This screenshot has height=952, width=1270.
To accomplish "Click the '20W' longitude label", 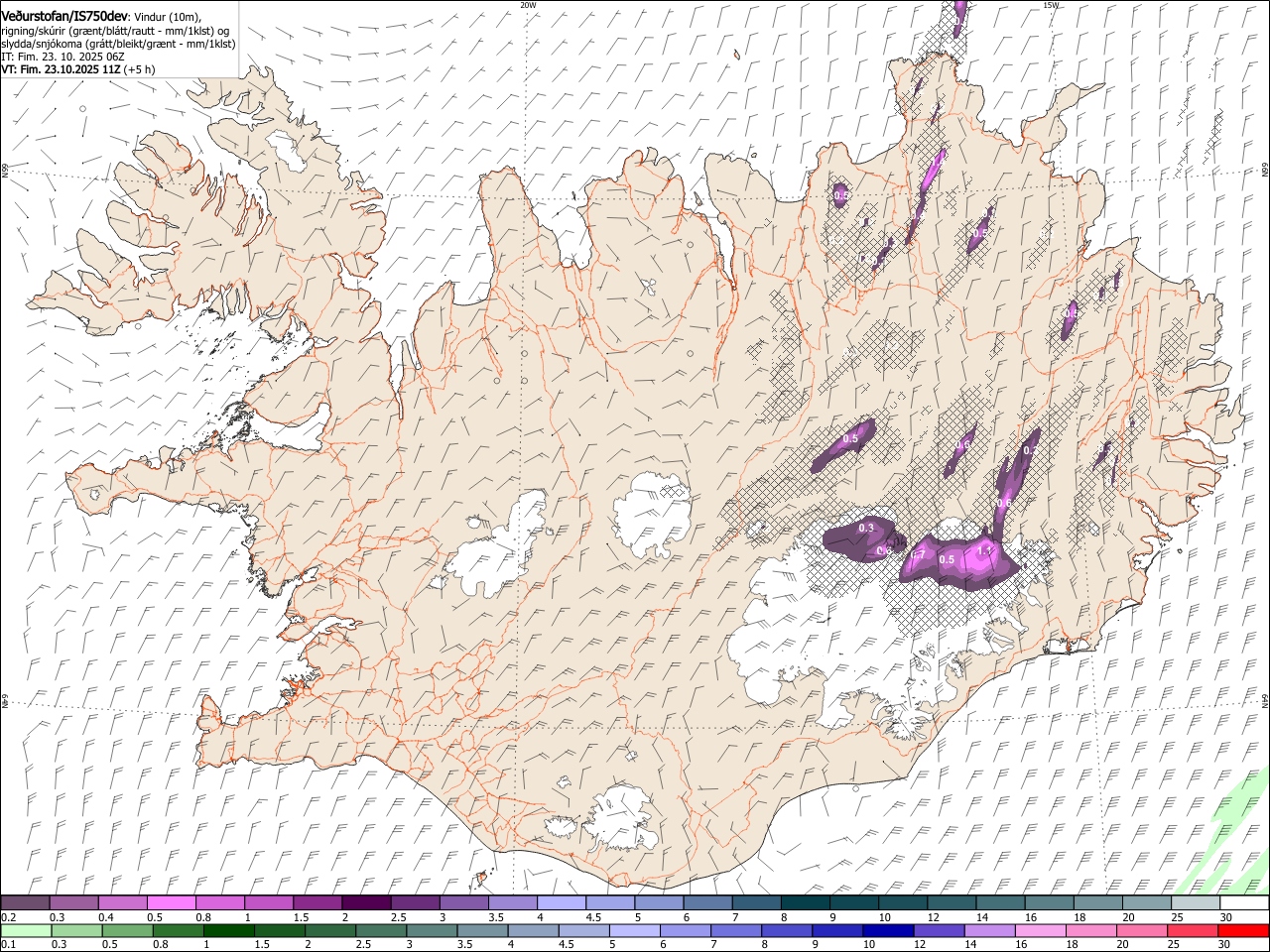I will pyautogui.click(x=528, y=4).
